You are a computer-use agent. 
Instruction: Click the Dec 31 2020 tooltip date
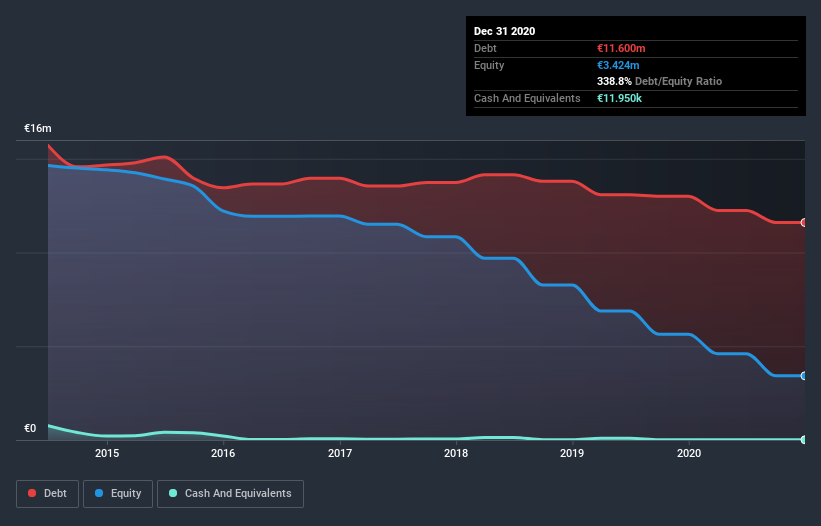click(x=505, y=31)
